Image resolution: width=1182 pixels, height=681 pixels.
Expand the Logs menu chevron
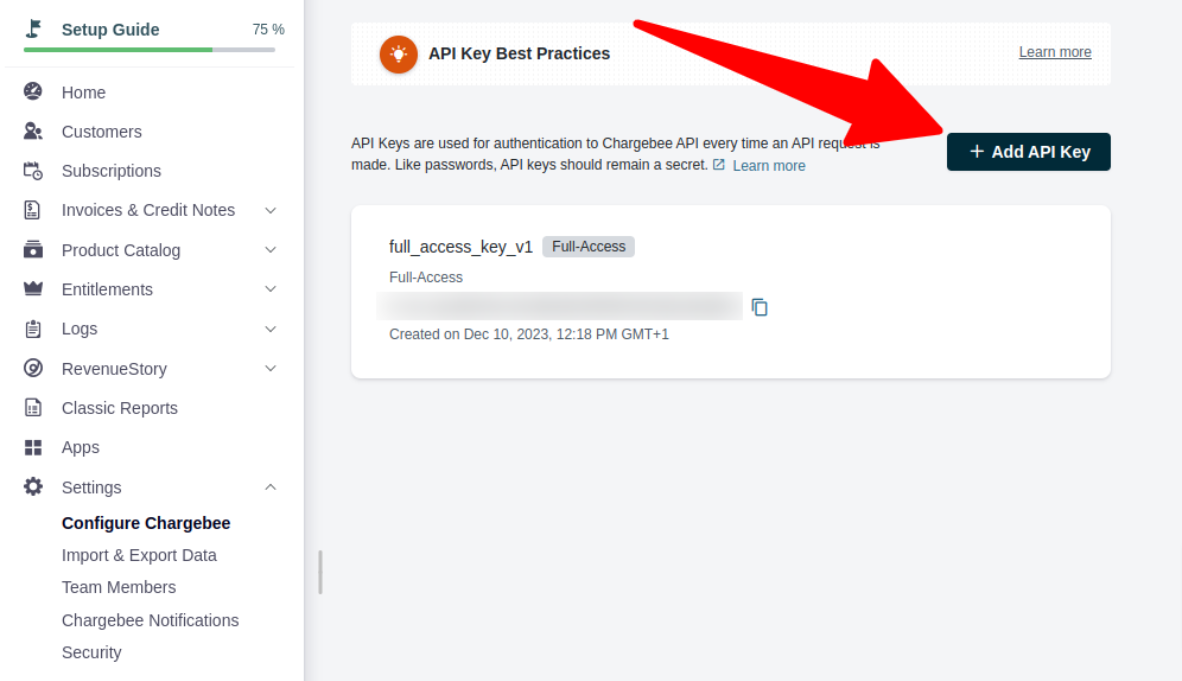(x=271, y=329)
